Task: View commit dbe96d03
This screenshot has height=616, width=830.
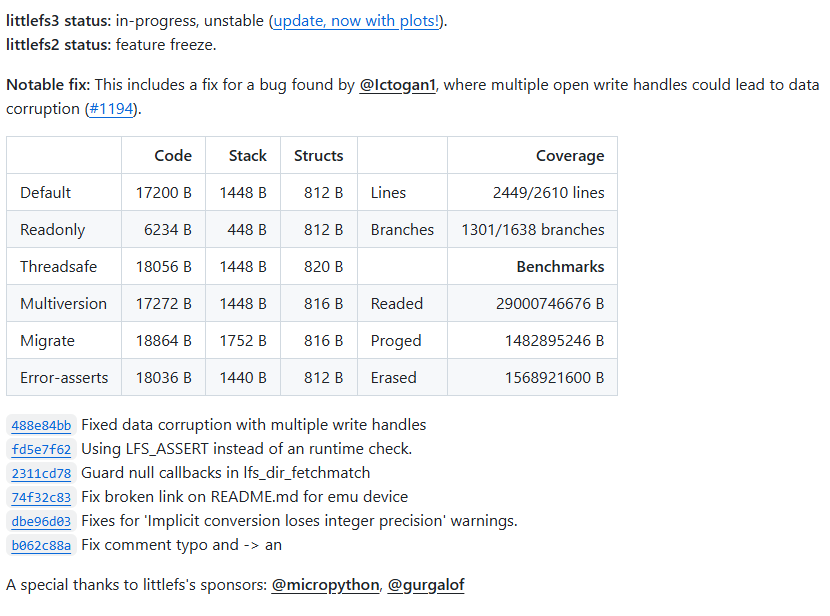Action: [x=41, y=522]
